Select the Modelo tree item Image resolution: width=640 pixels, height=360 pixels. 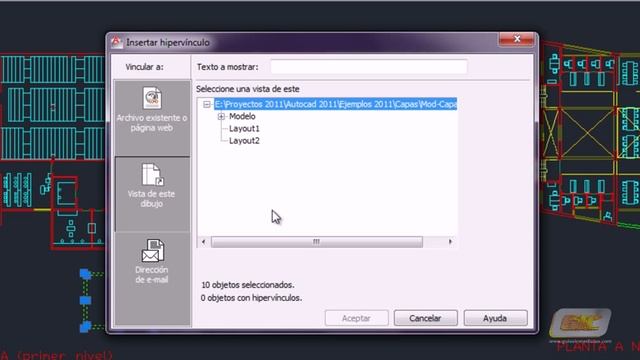tap(242, 117)
